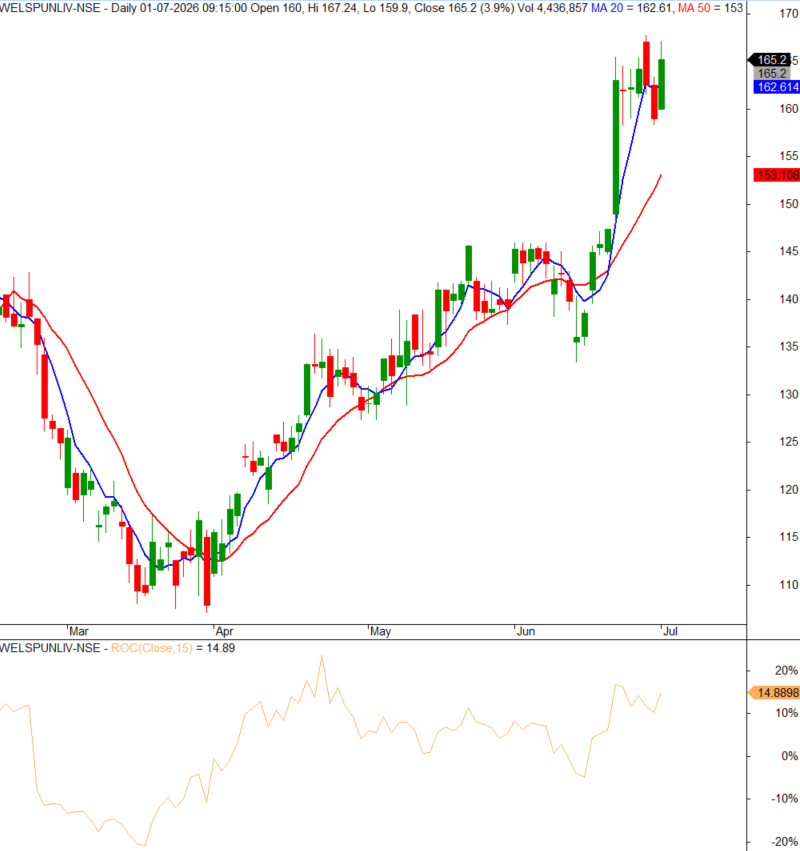Click the 170 level on price axis

789,14
